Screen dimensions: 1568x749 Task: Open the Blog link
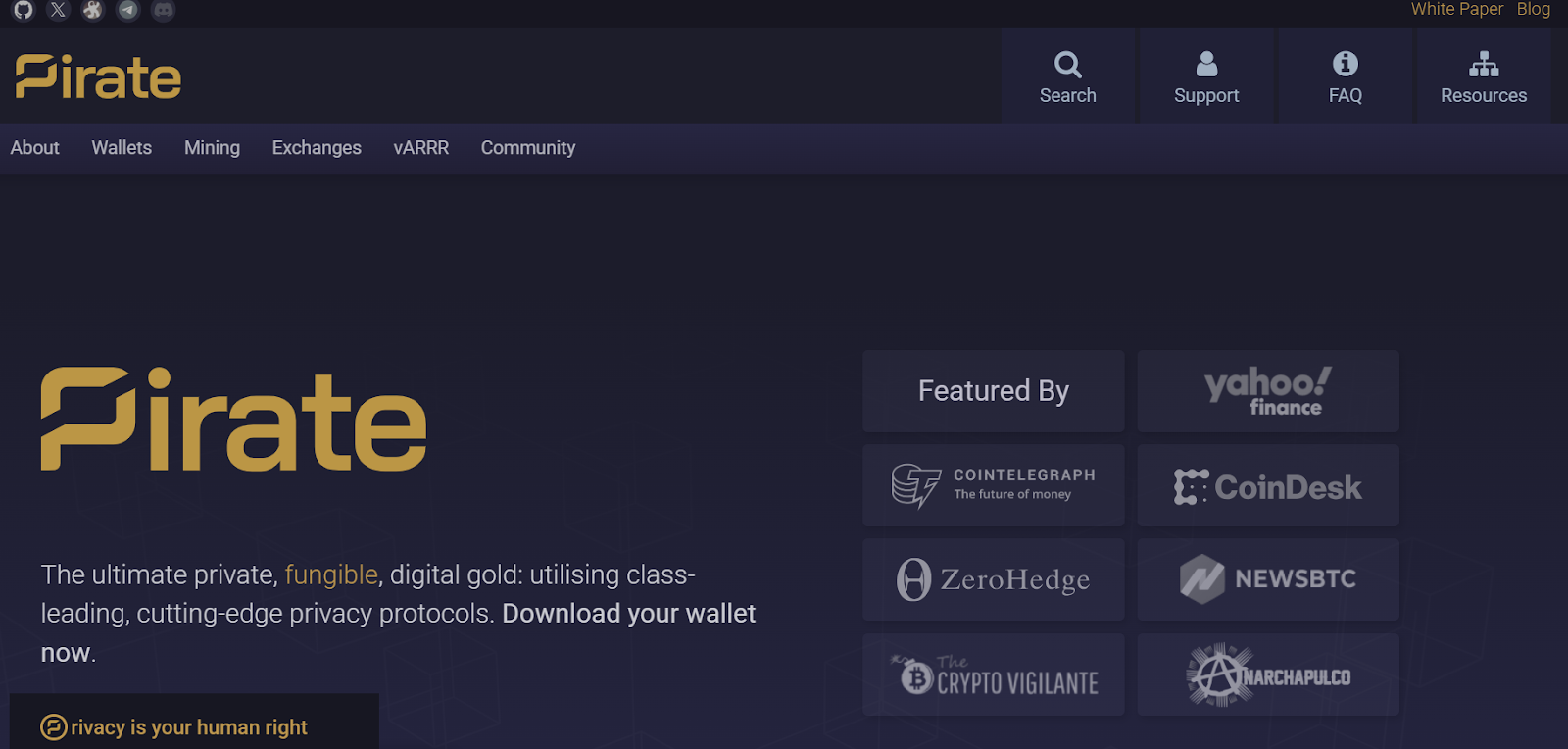(1534, 9)
